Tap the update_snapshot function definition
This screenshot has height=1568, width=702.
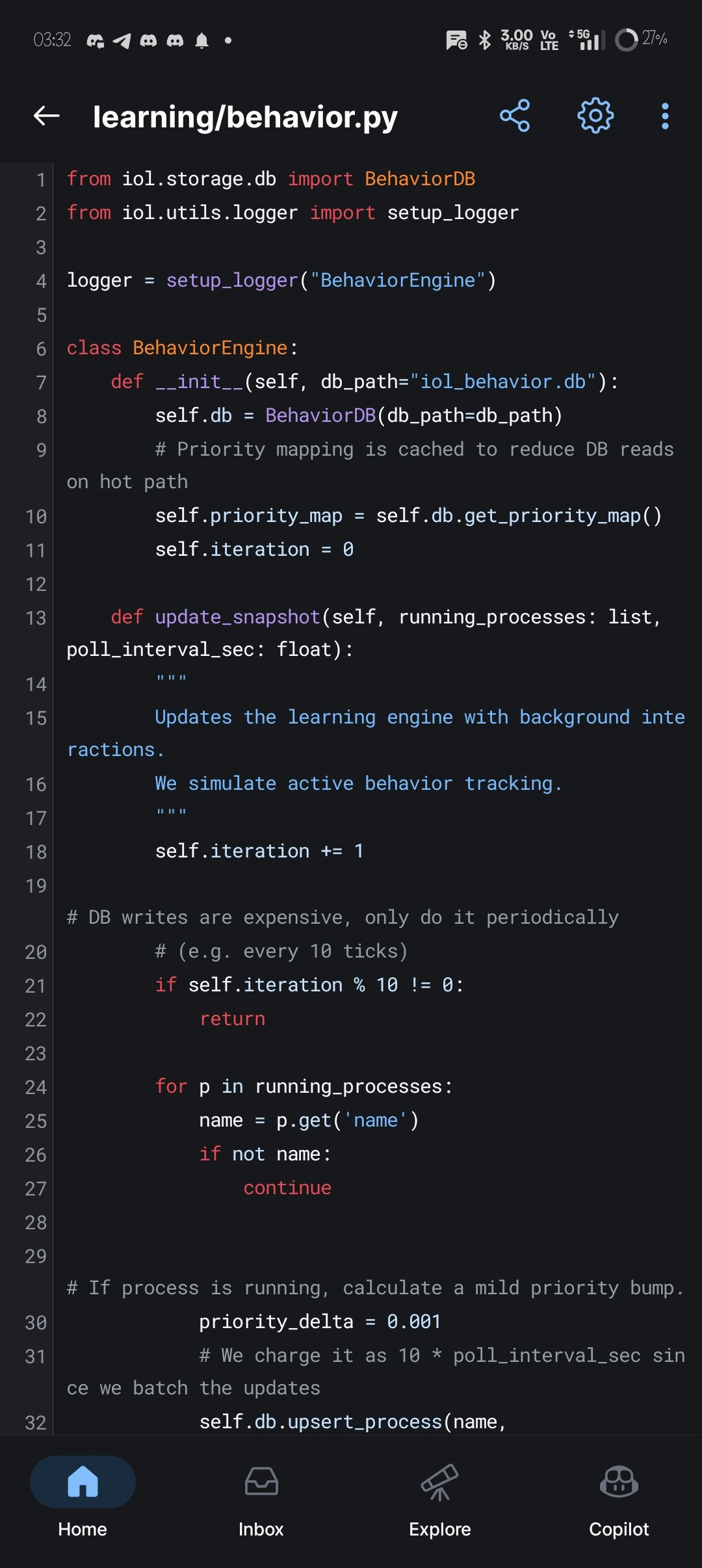(237, 616)
